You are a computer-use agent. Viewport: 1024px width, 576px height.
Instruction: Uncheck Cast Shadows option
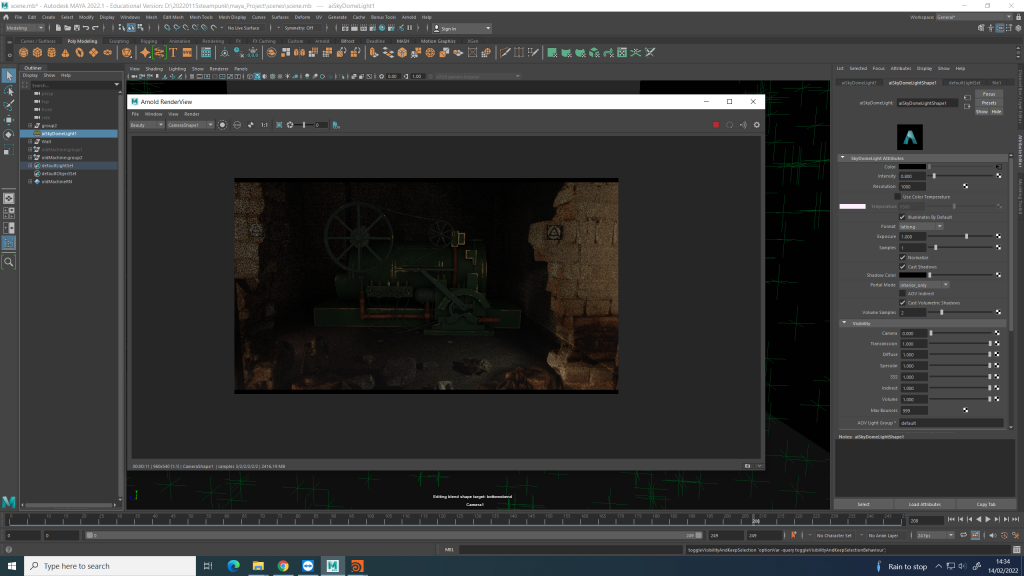click(x=903, y=266)
